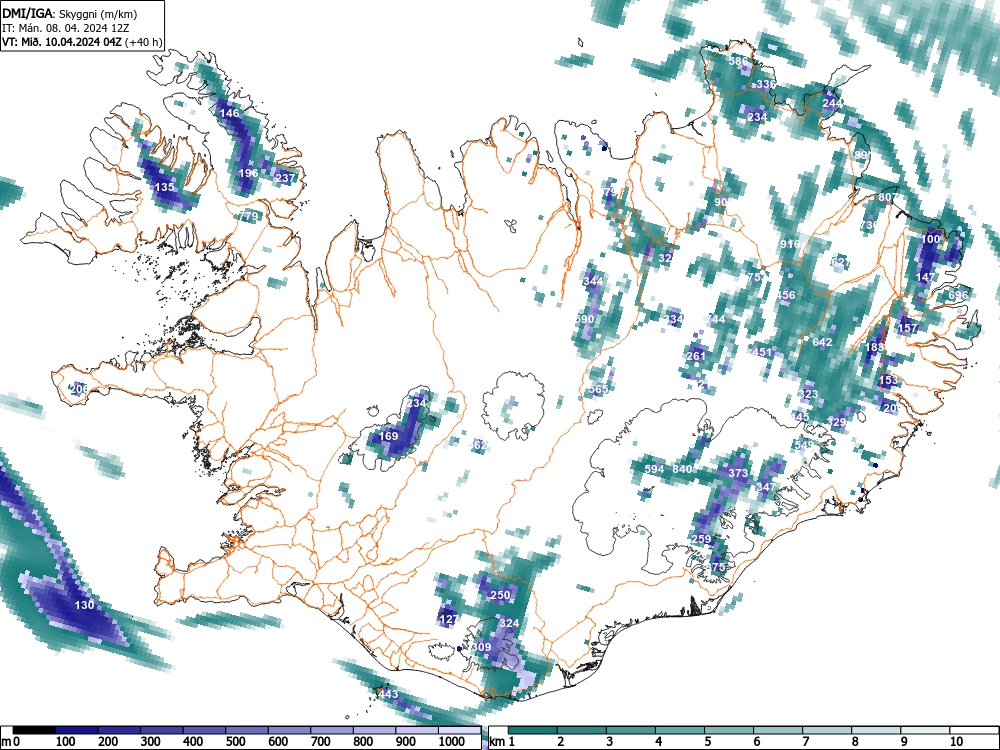
Task: Click the visibility value 324
Action: coord(509,623)
